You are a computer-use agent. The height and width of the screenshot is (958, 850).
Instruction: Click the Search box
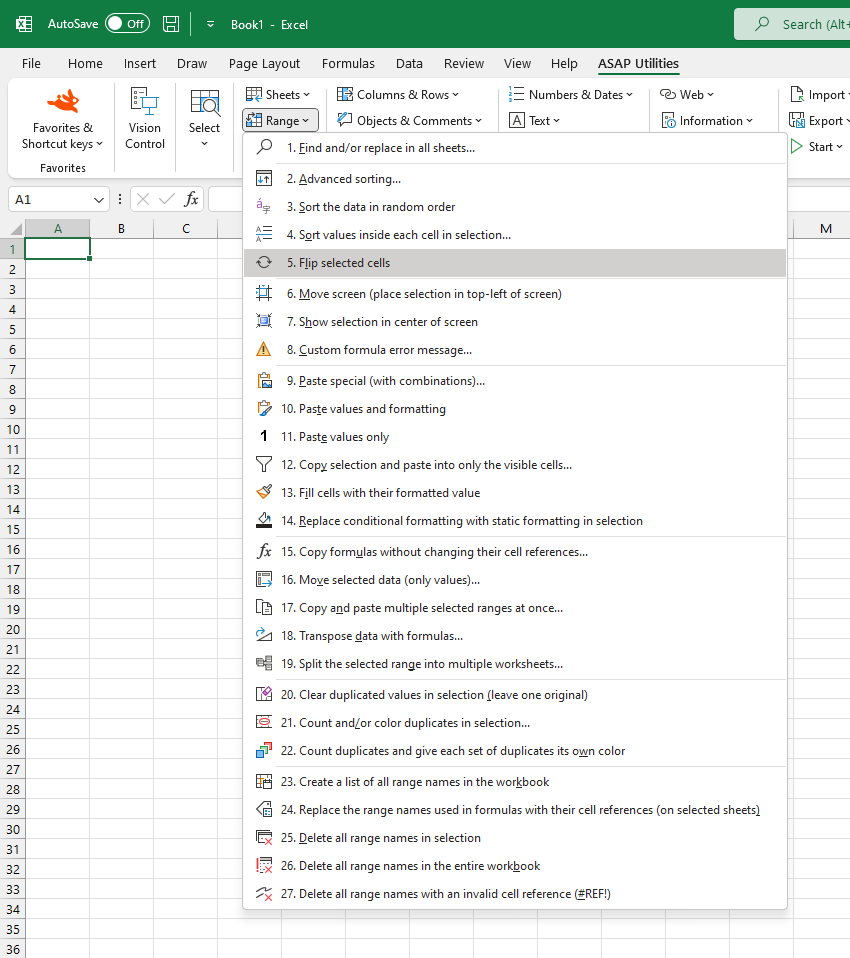tap(792, 24)
